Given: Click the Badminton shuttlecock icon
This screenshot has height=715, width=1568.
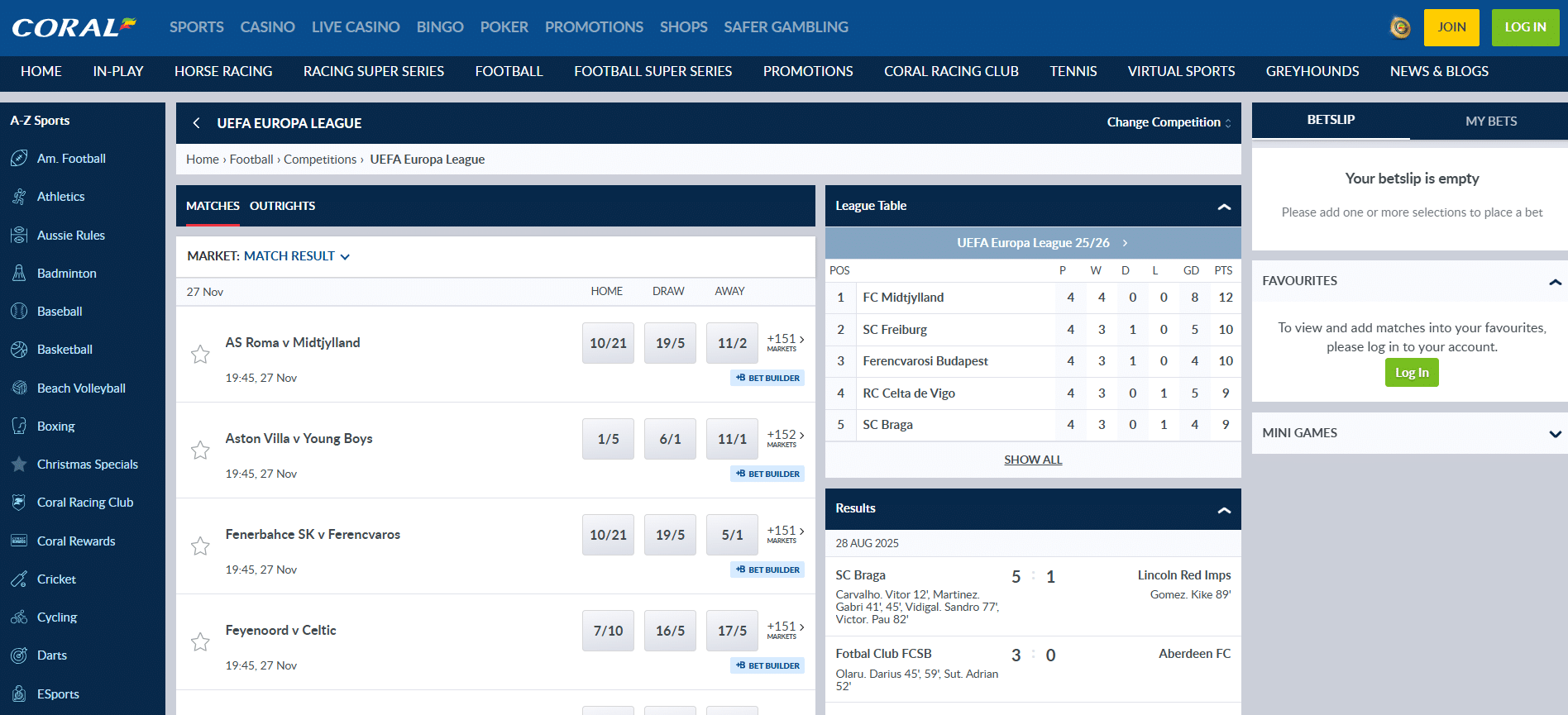Looking at the screenshot, I should pos(19,273).
